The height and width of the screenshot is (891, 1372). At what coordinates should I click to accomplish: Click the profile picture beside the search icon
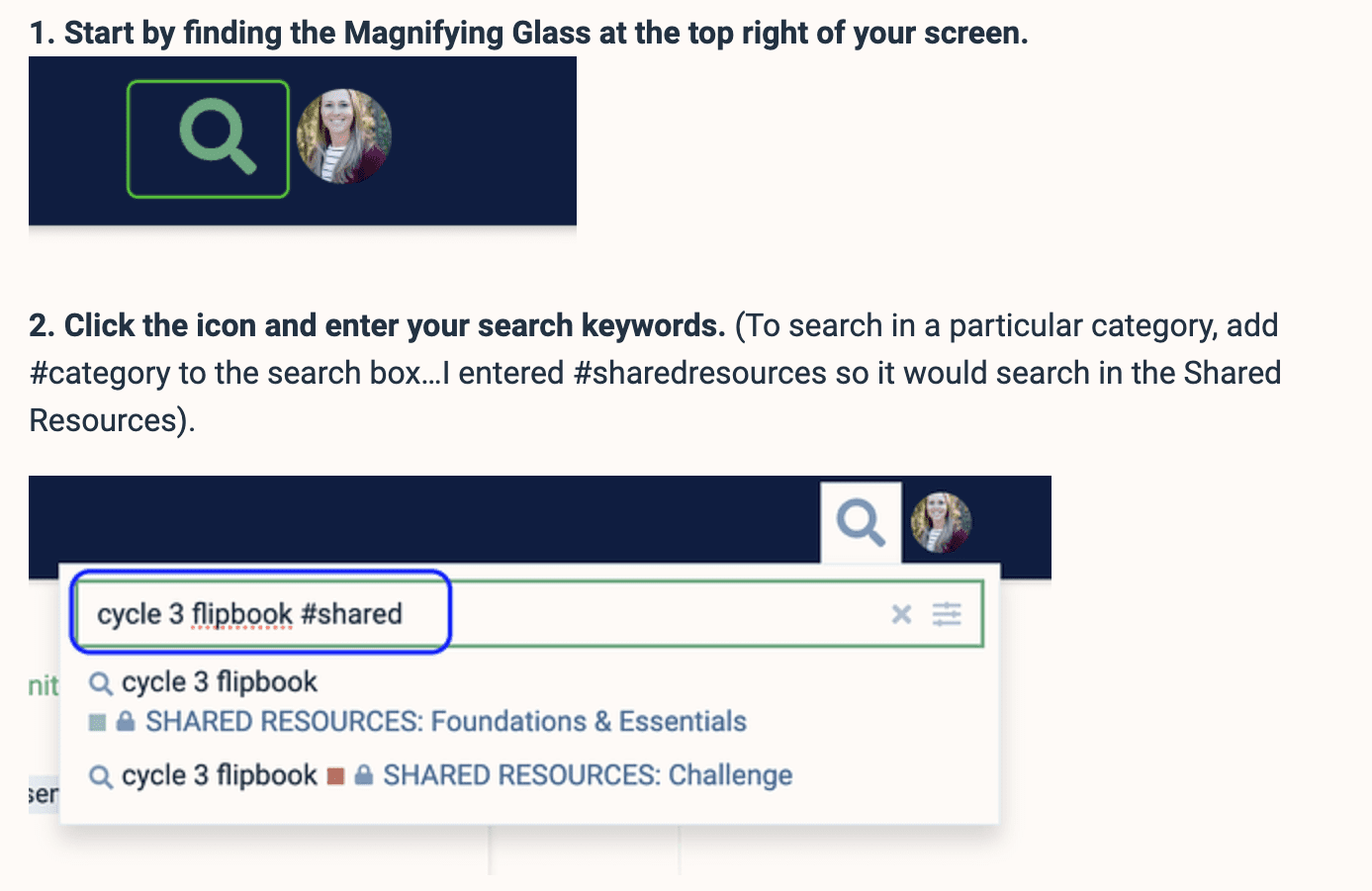(940, 522)
